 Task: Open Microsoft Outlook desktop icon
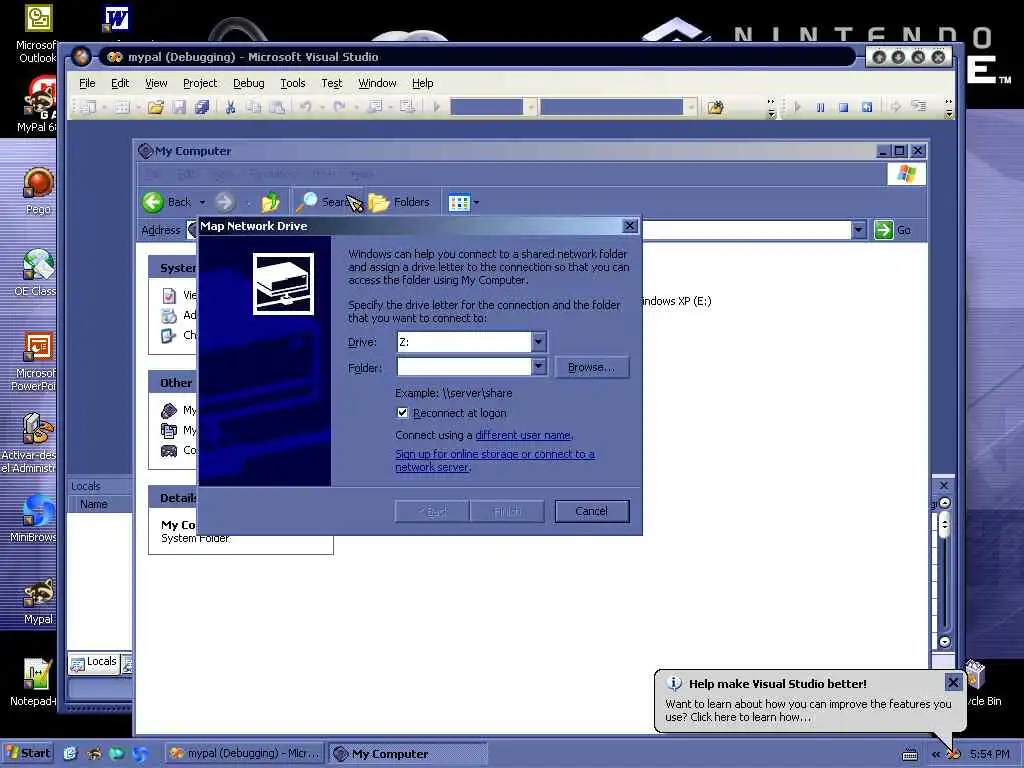click(x=38, y=34)
